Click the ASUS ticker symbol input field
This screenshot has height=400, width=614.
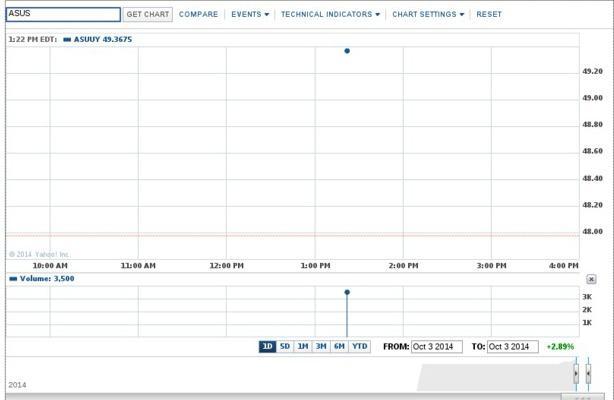[63, 14]
